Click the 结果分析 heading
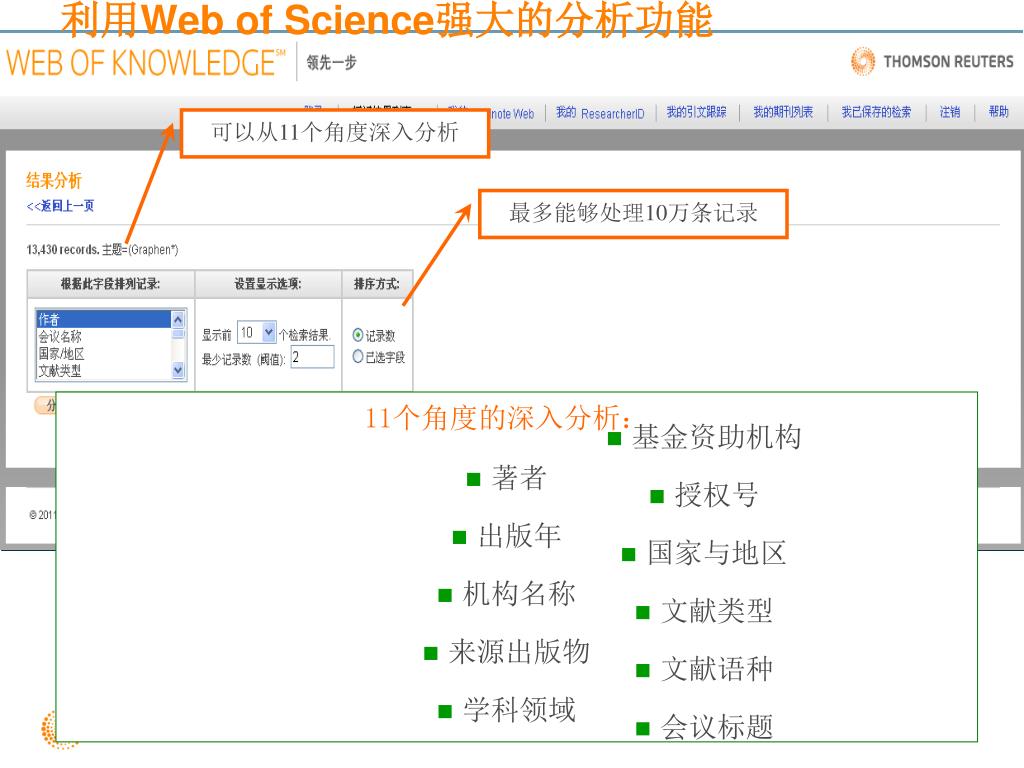 coord(54,180)
